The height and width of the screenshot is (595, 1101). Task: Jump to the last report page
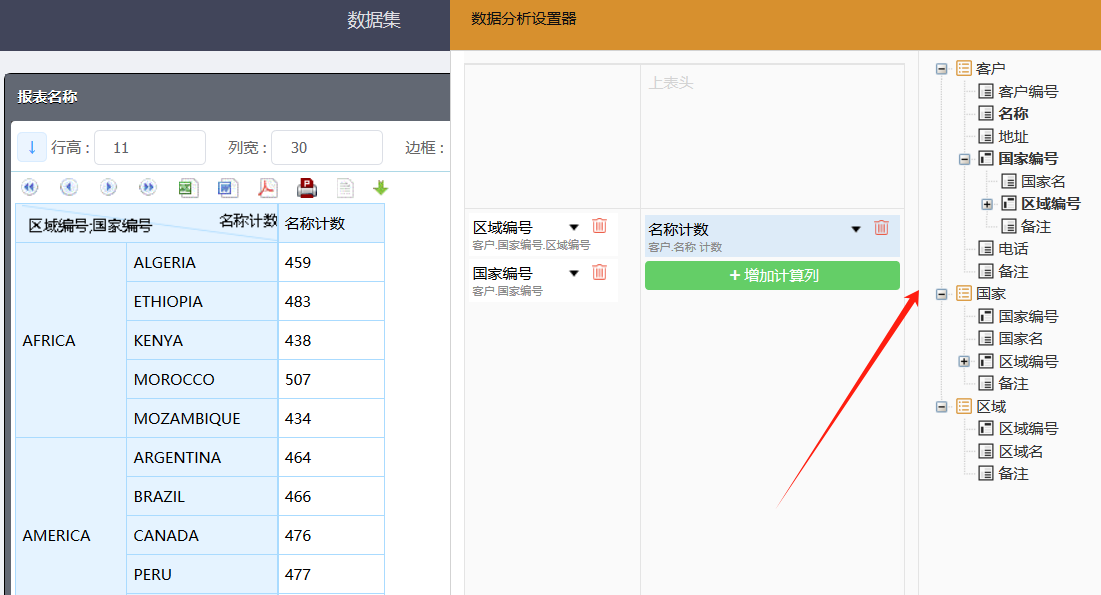pyautogui.click(x=147, y=187)
